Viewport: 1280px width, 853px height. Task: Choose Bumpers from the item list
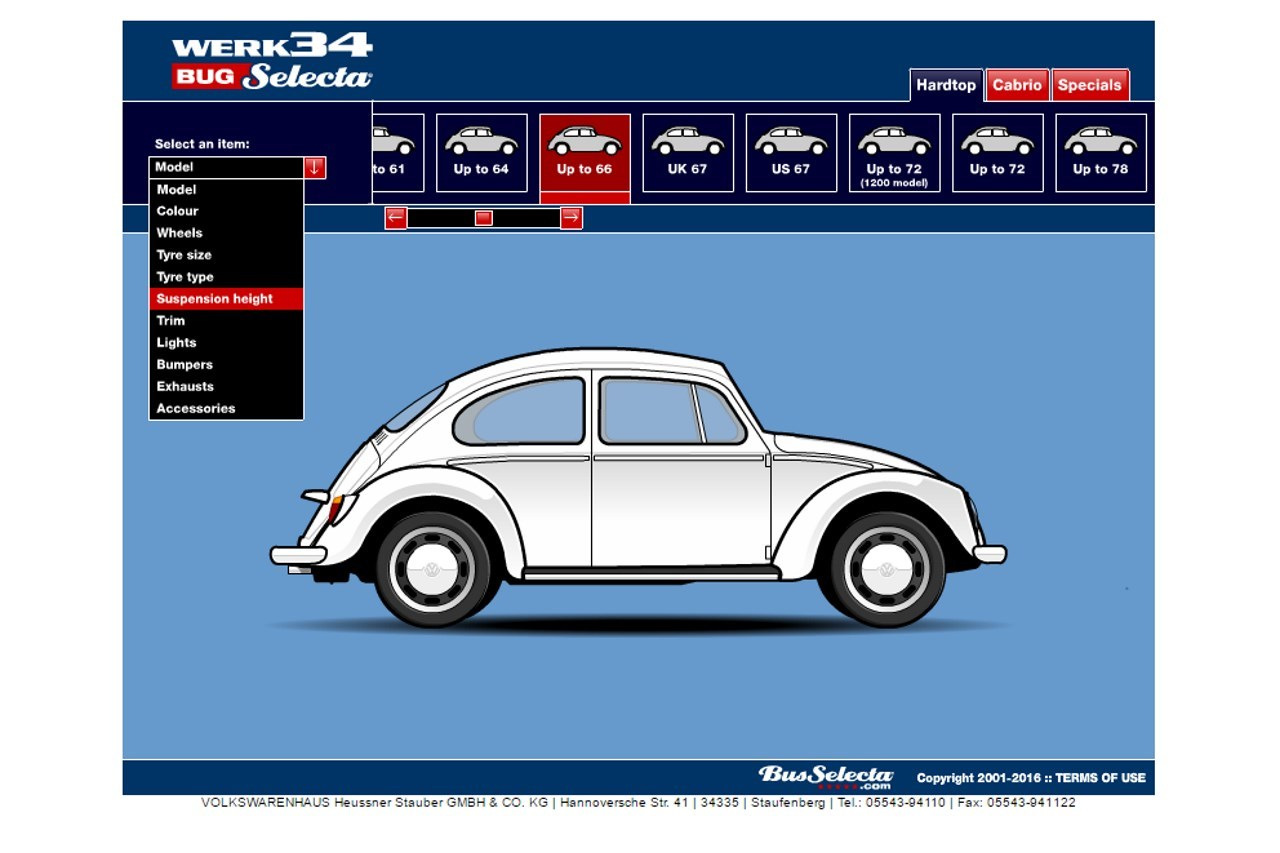[x=226, y=365]
